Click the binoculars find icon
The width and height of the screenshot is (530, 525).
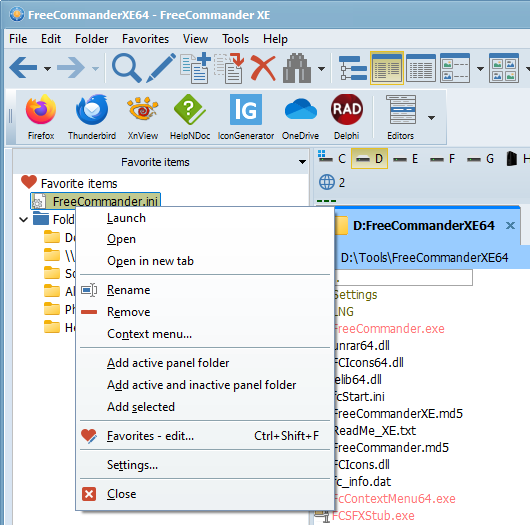tap(297, 68)
